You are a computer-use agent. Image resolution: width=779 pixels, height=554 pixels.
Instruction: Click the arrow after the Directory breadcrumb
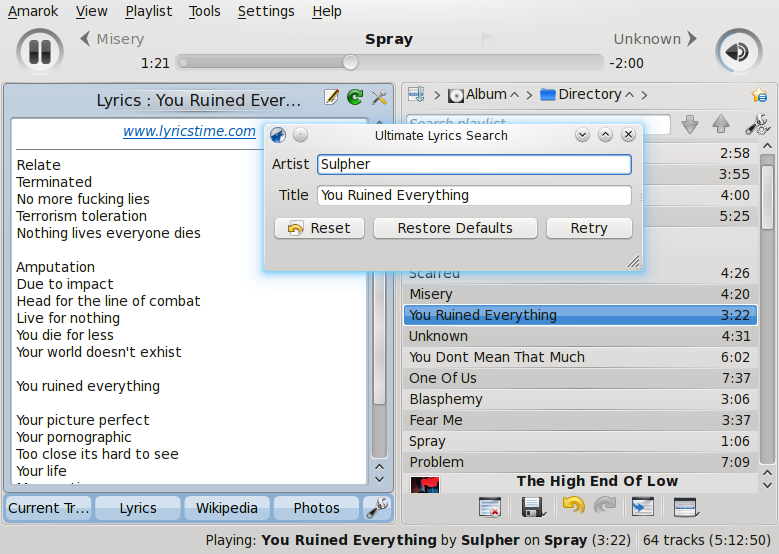644,95
